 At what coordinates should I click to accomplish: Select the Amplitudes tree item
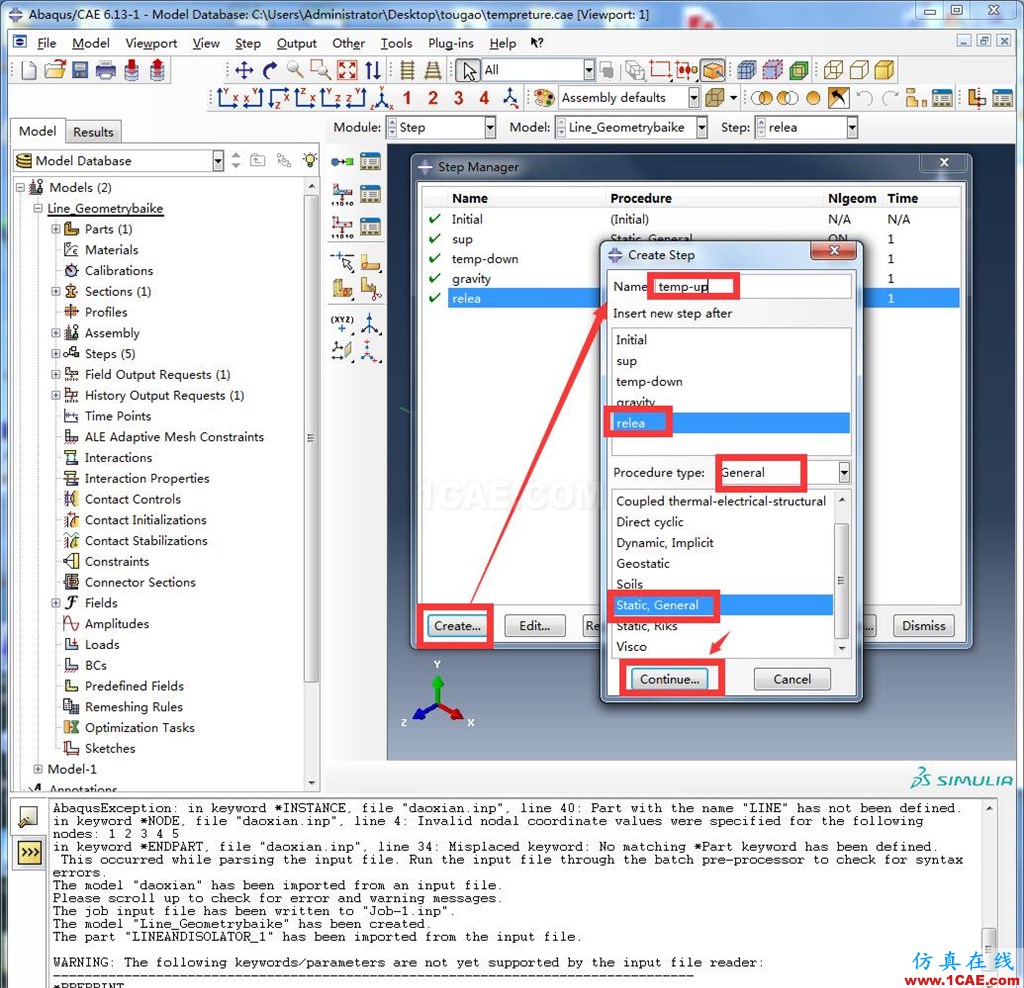pyautogui.click(x=117, y=624)
